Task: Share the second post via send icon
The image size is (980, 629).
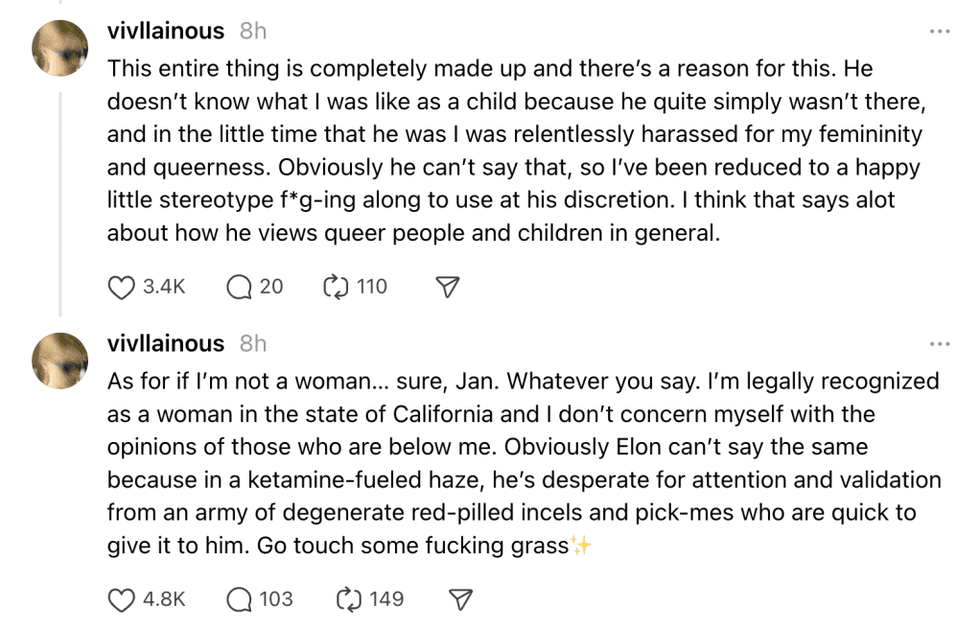Action: (x=460, y=599)
